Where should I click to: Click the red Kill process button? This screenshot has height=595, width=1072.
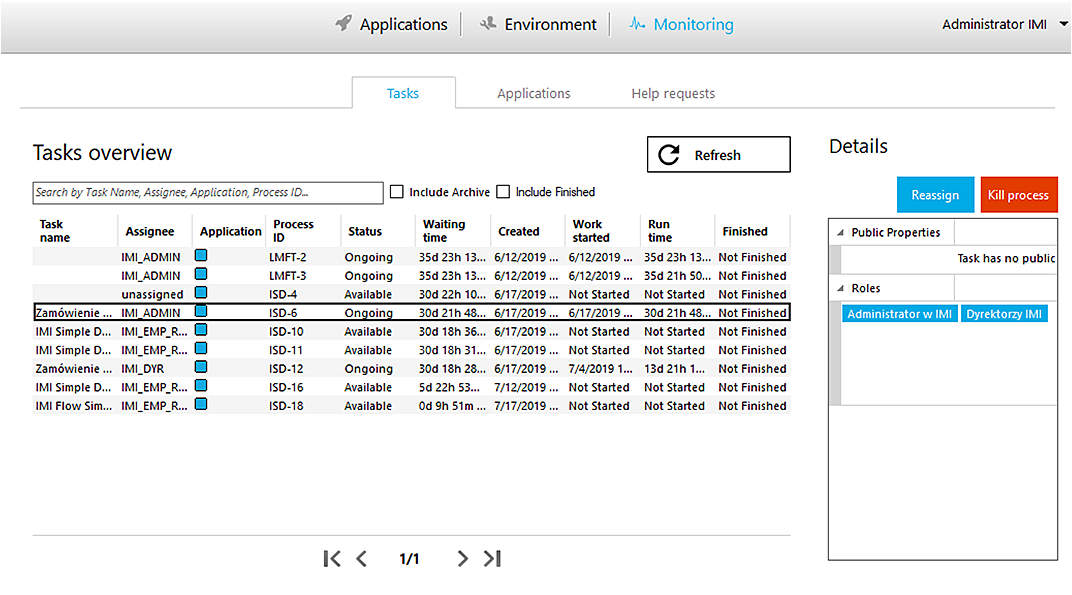(1018, 195)
